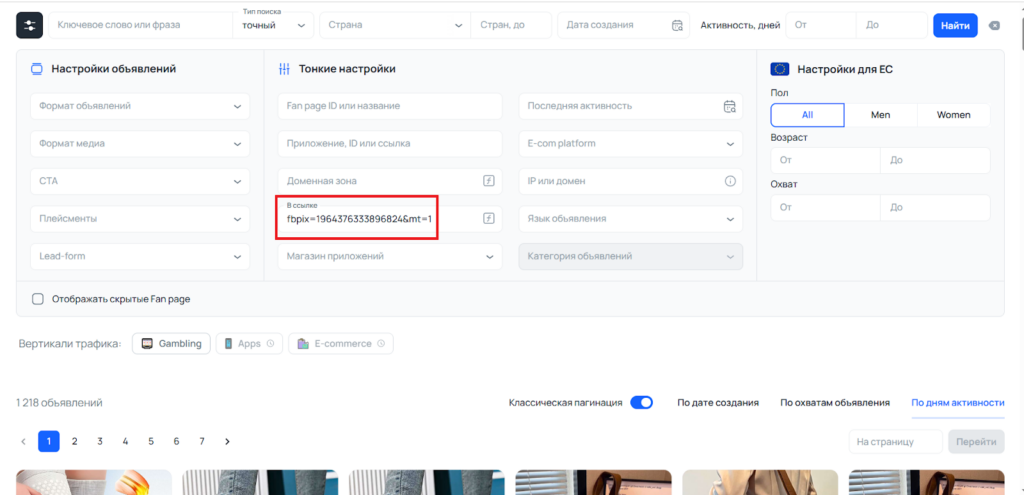This screenshot has height=495, width=1024.
Task: Expand the E-com platform dropdown
Action: coord(631,144)
